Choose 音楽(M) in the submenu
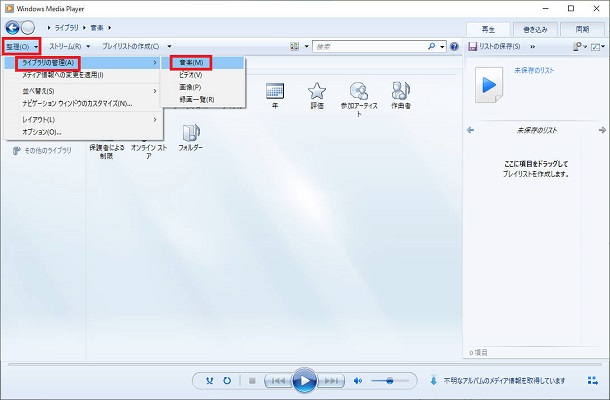This screenshot has height=400, width=610. [203, 63]
